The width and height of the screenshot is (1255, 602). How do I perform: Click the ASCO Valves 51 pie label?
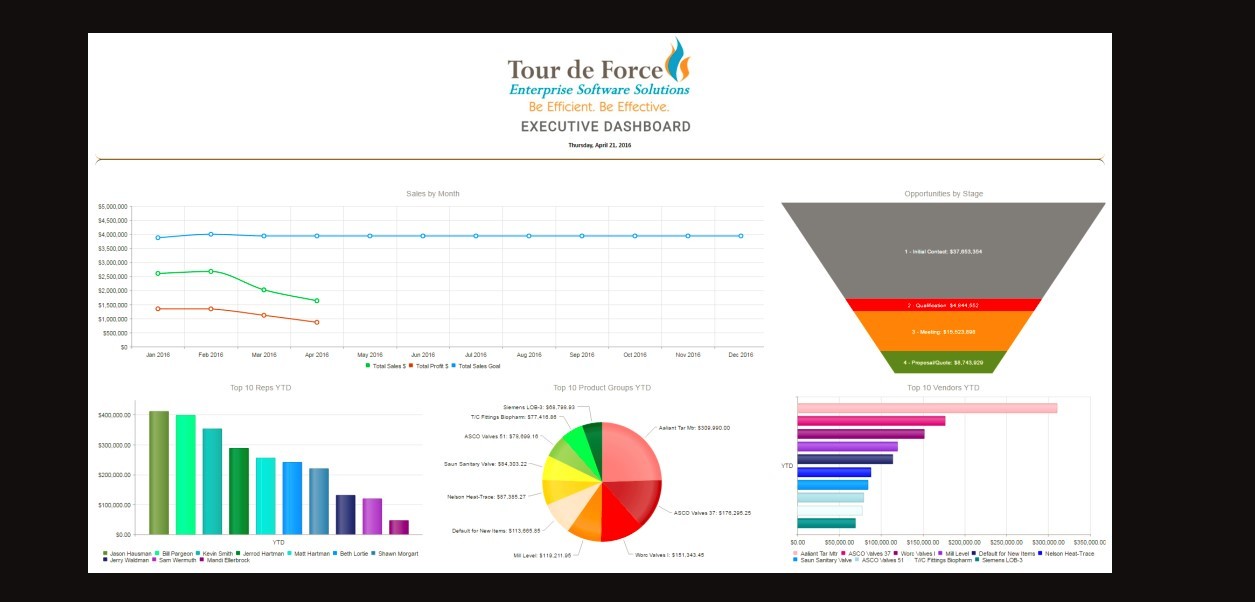(x=501, y=436)
